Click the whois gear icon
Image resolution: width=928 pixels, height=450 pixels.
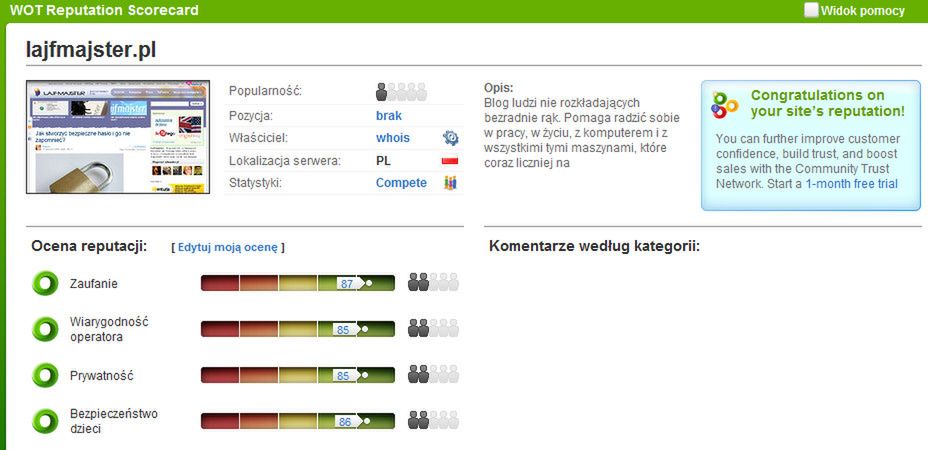pos(450,138)
